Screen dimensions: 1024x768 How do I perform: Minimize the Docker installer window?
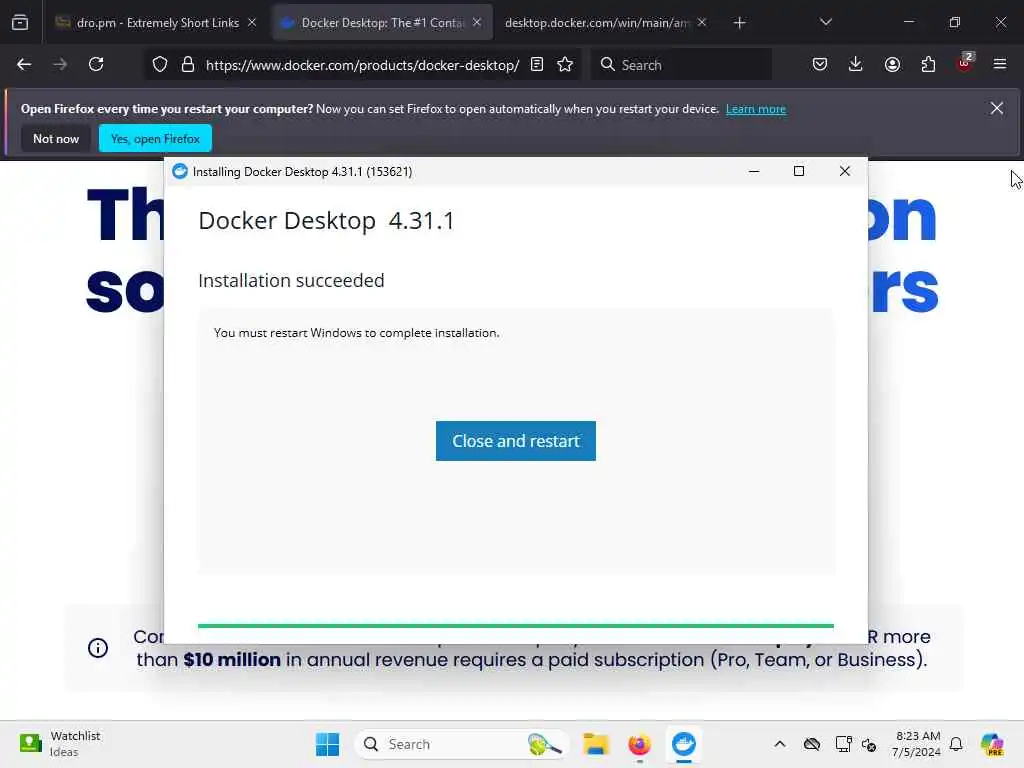point(754,171)
